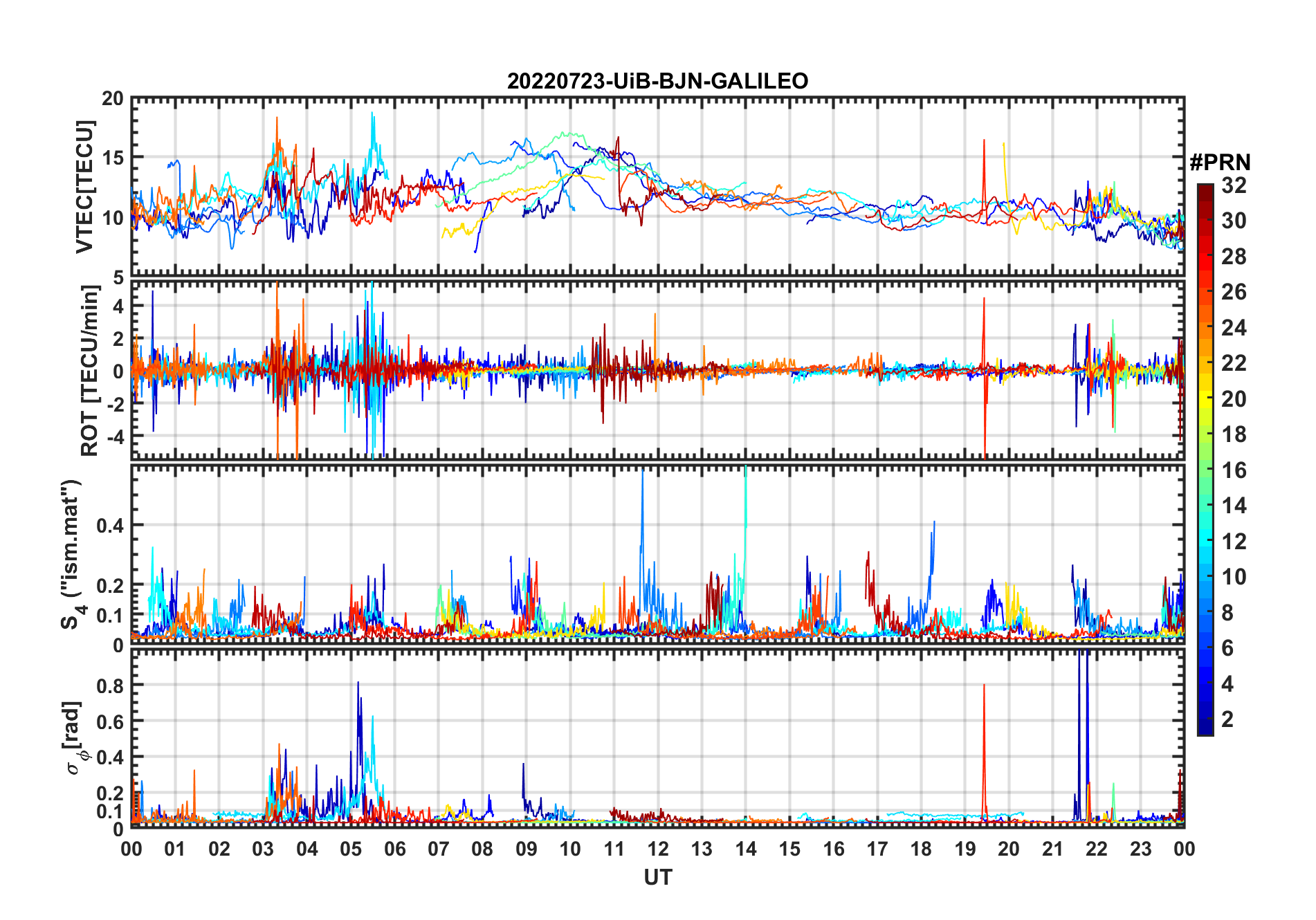Click colorbar tick label 6
The image size is (1316, 920).
point(1227,648)
